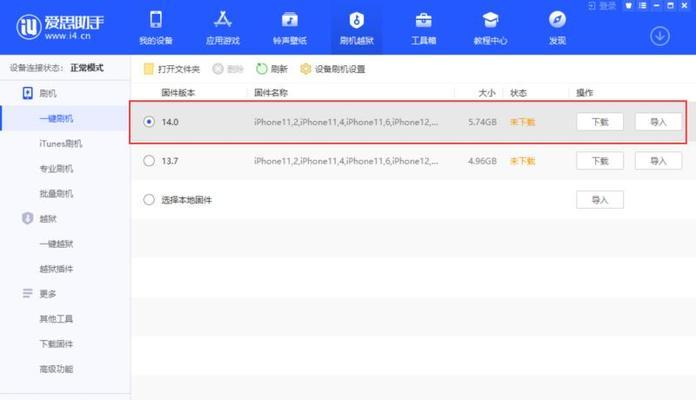Click the download manager arrow icon

coord(660,36)
